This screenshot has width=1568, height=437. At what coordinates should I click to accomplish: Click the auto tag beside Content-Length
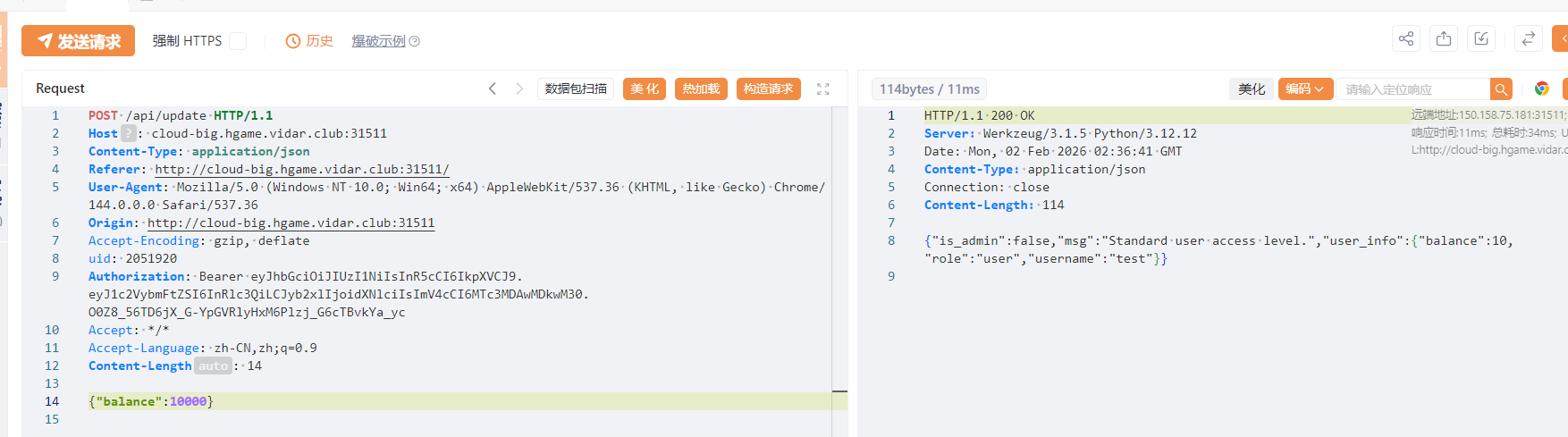coord(213,366)
